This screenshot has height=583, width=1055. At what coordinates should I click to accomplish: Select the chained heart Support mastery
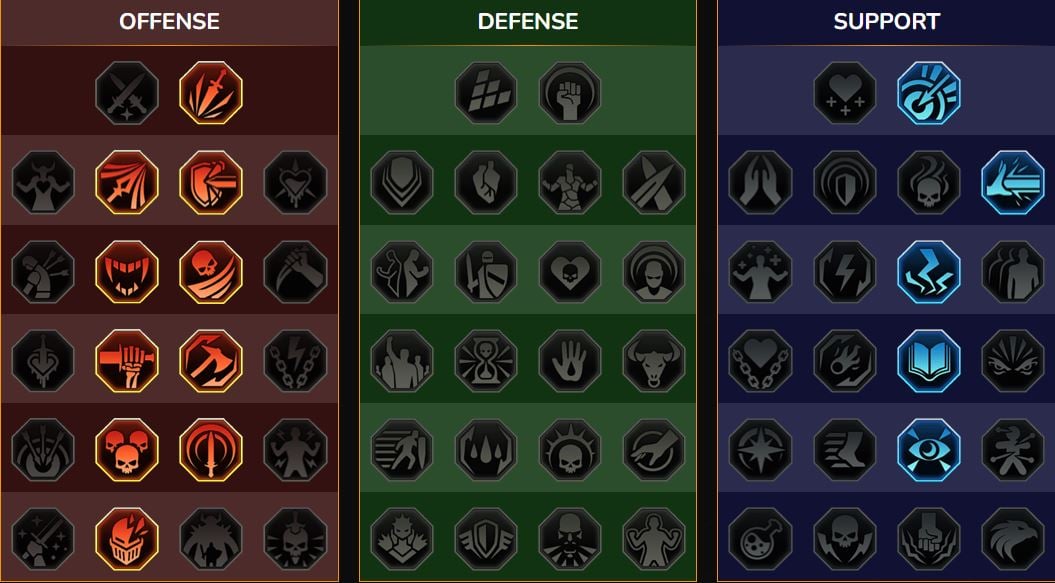click(760, 361)
